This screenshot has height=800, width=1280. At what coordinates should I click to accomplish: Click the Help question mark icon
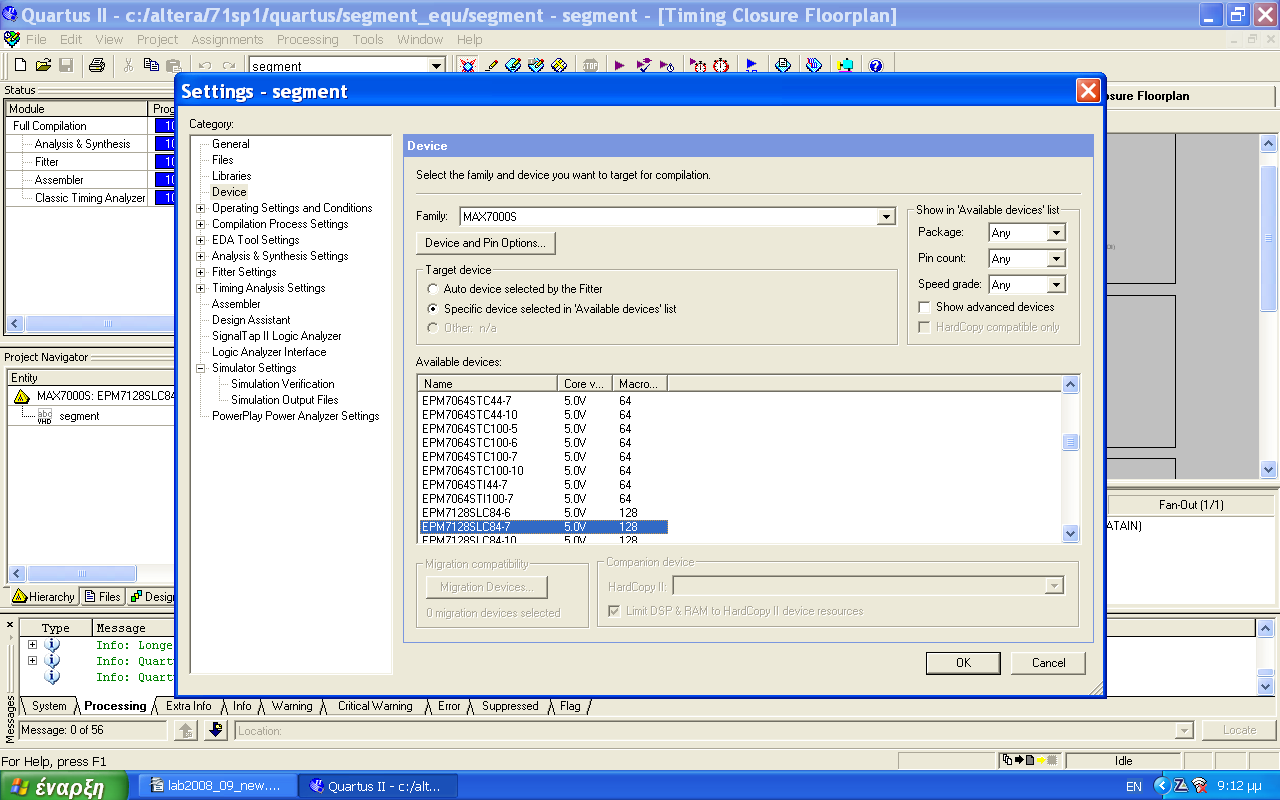click(x=876, y=65)
